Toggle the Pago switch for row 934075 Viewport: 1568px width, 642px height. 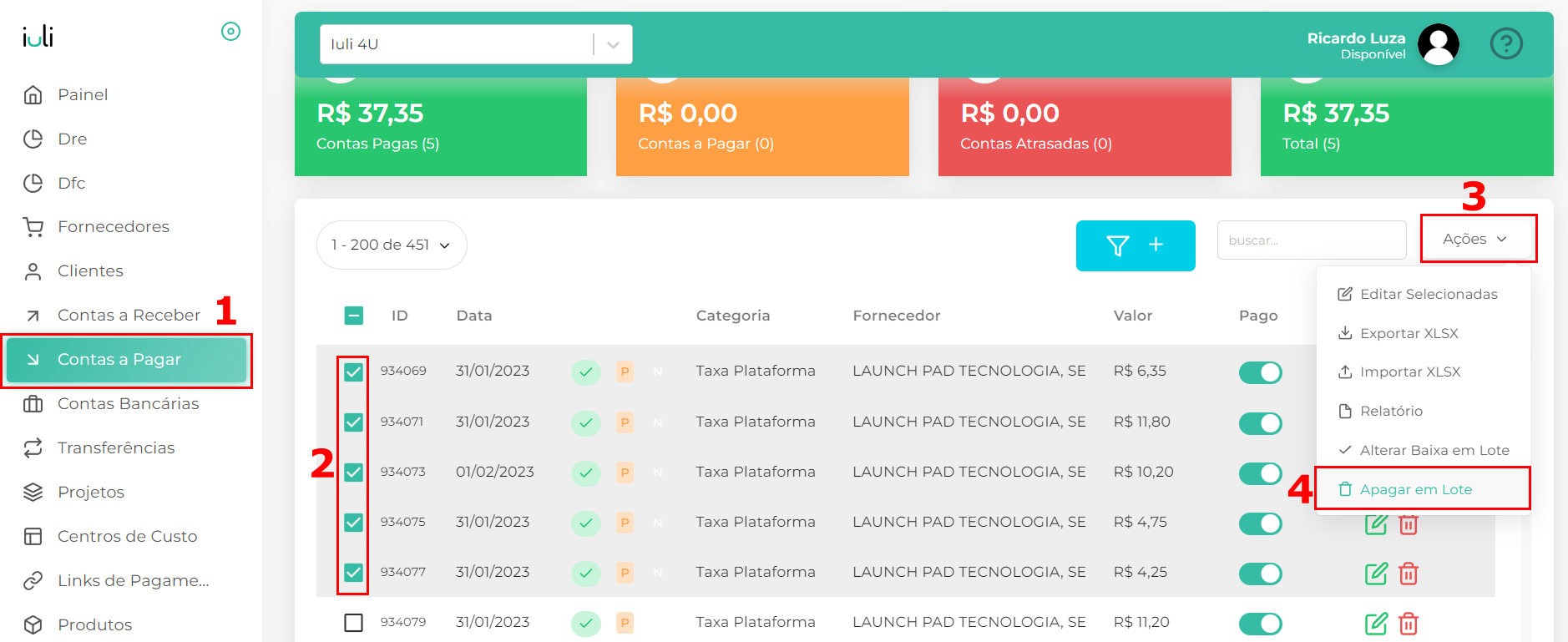pyautogui.click(x=1260, y=523)
